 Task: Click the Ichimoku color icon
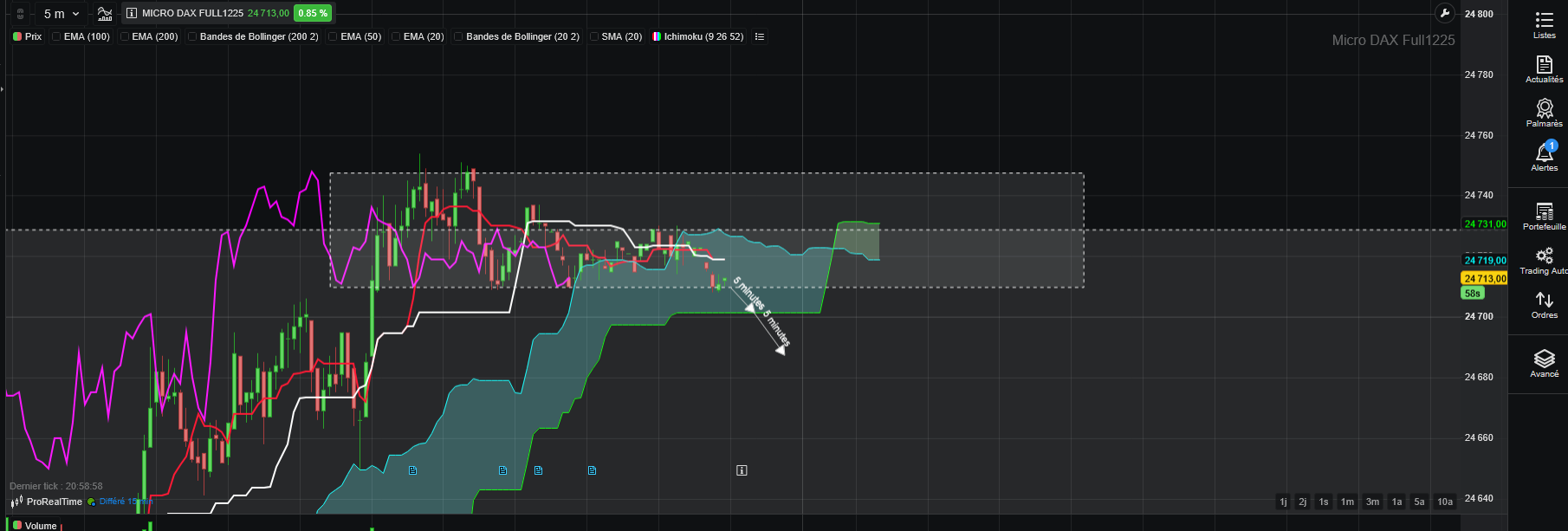(x=657, y=36)
